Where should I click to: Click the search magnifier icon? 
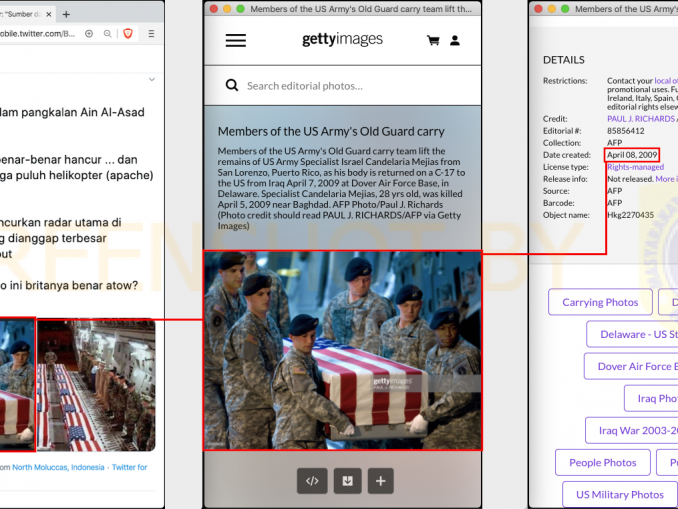(x=232, y=85)
